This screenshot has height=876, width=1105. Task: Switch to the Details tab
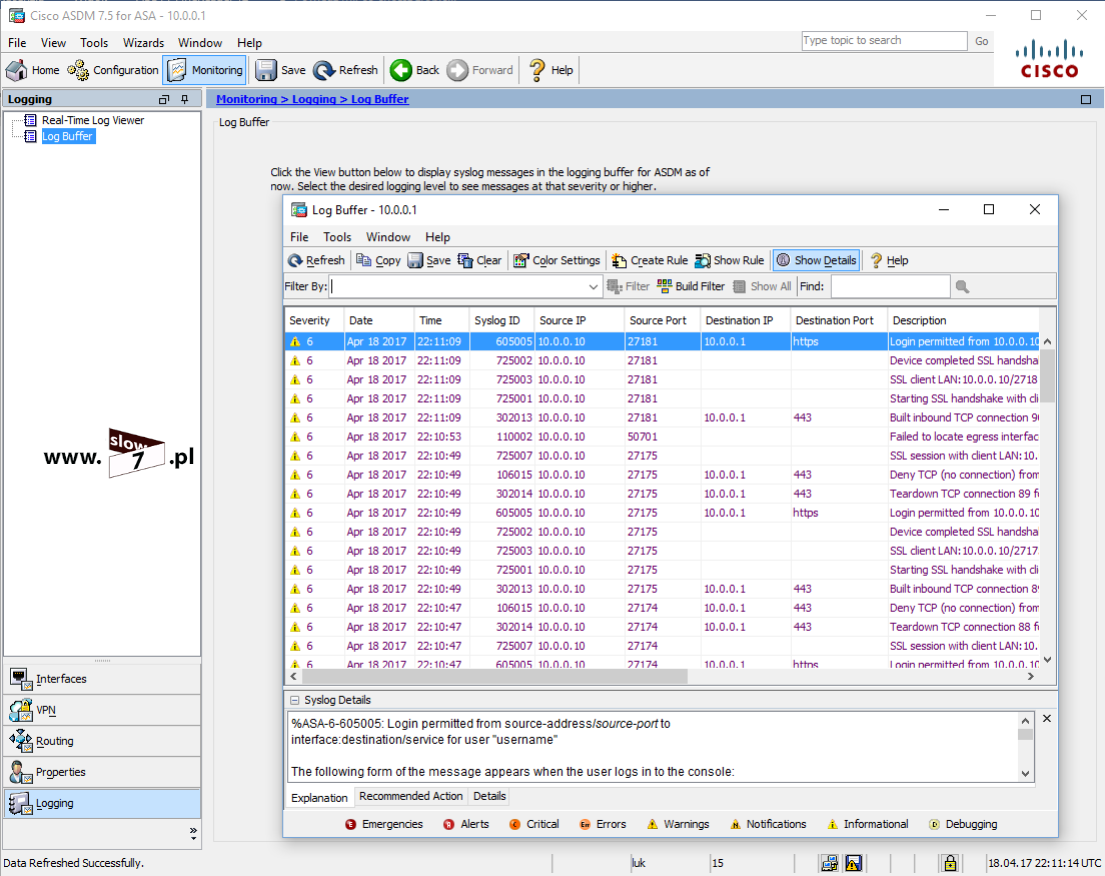click(489, 796)
